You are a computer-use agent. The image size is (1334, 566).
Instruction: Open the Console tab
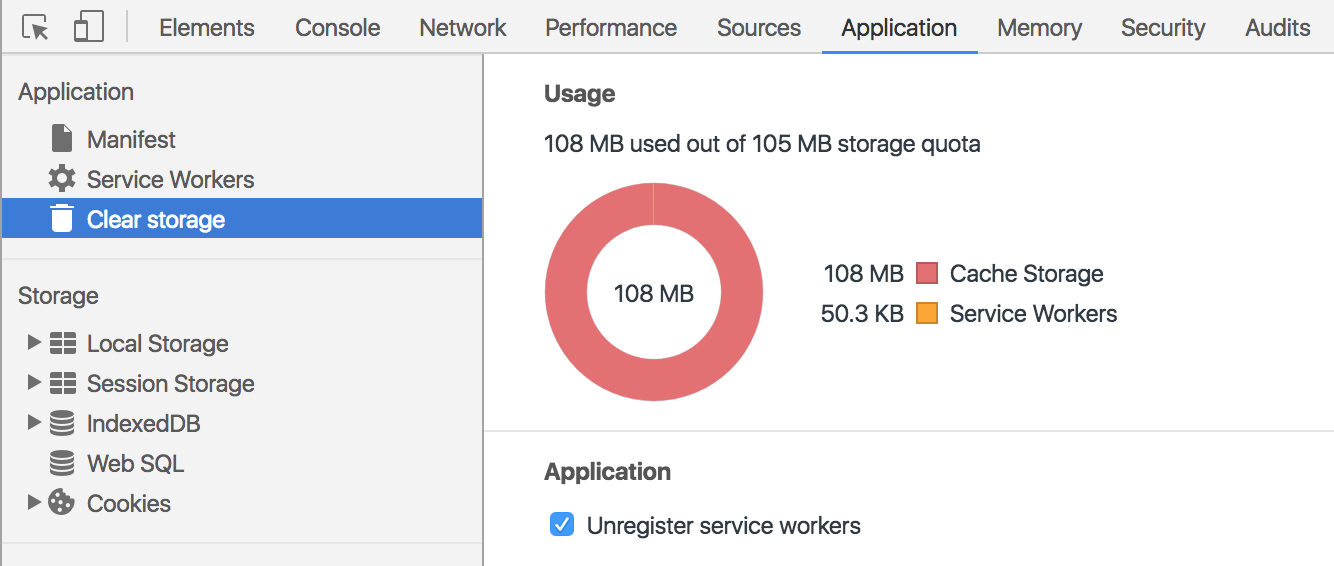(x=337, y=28)
